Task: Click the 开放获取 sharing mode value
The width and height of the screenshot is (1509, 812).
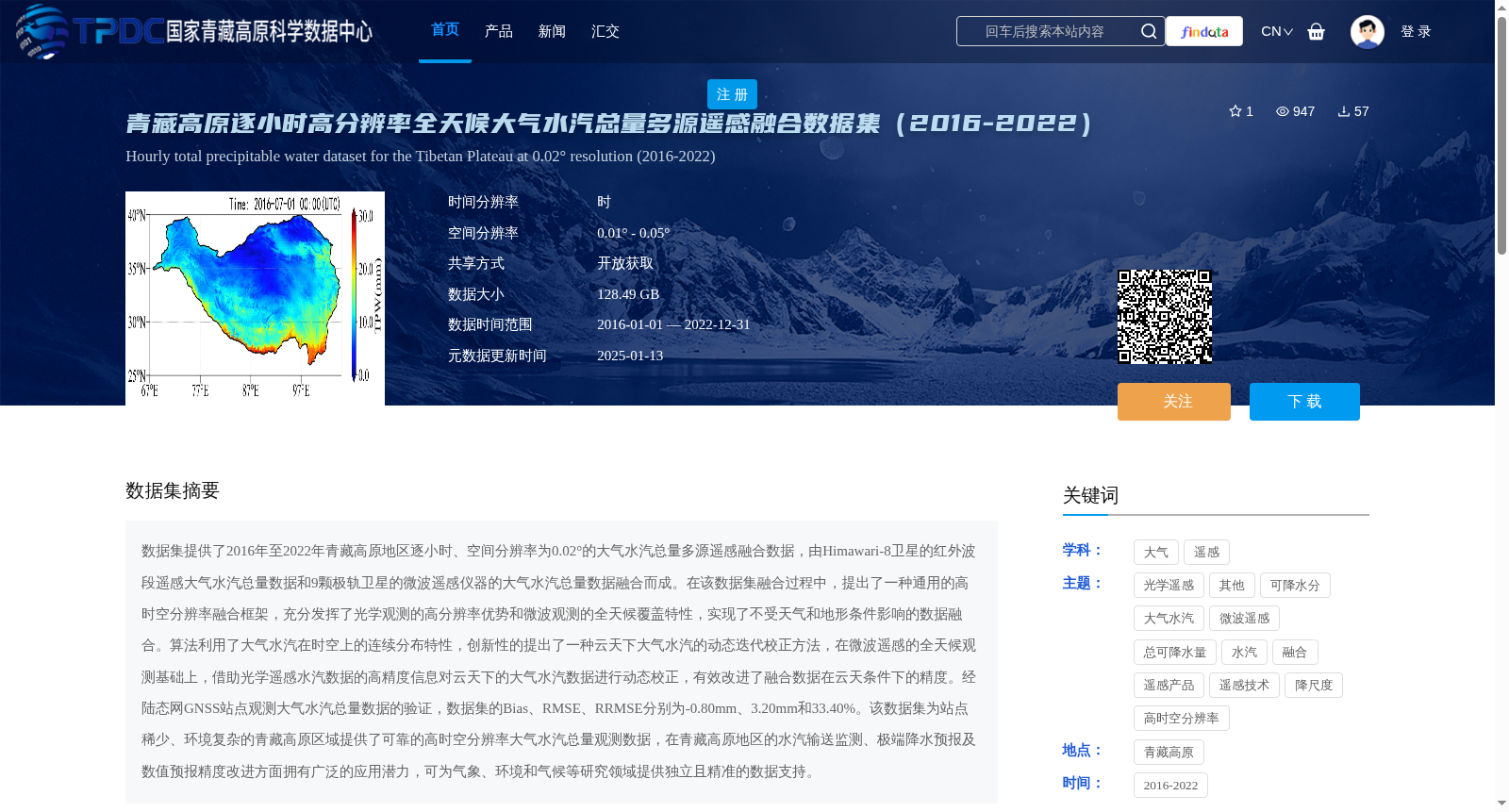Action: pyautogui.click(x=625, y=263)
